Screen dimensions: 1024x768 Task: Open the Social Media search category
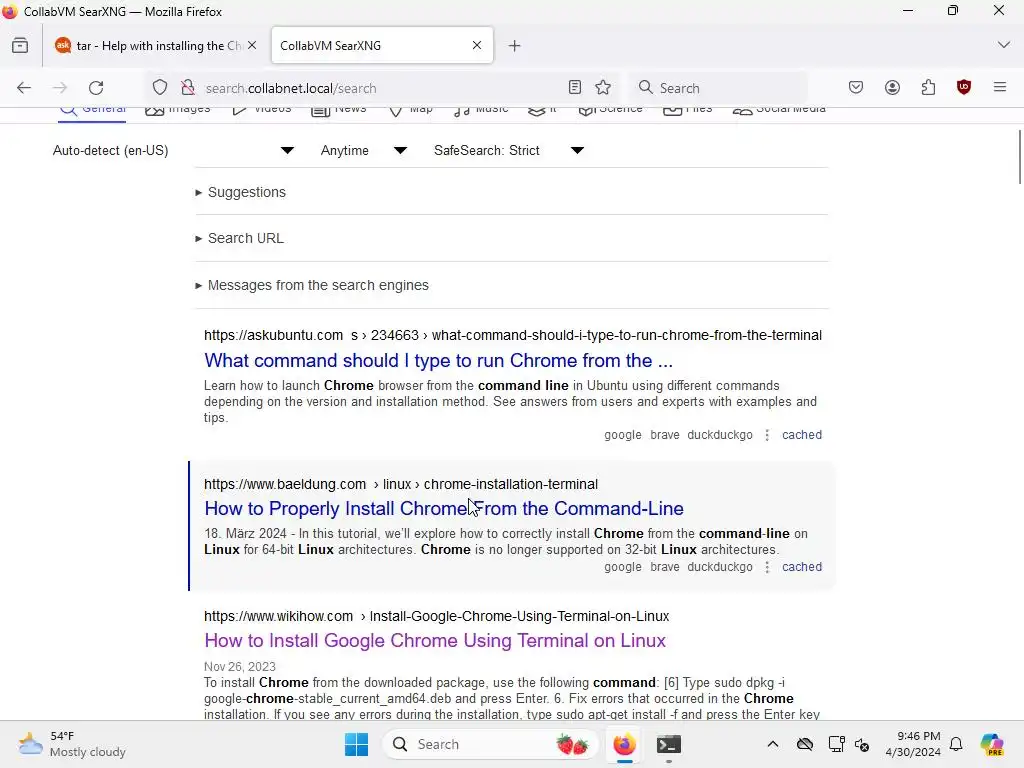(779, 110)
